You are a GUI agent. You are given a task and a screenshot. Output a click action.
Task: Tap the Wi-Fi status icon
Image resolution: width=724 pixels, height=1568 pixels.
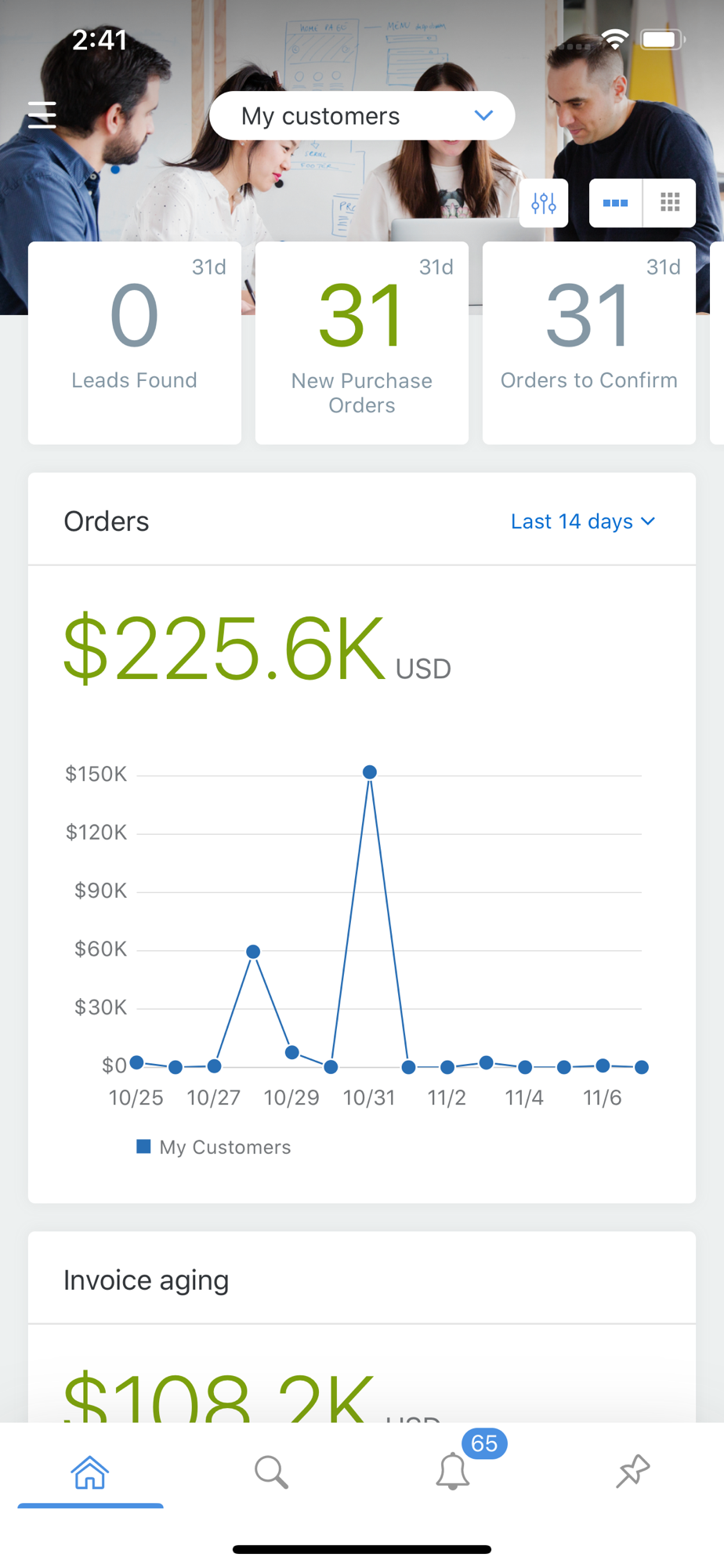615,39
